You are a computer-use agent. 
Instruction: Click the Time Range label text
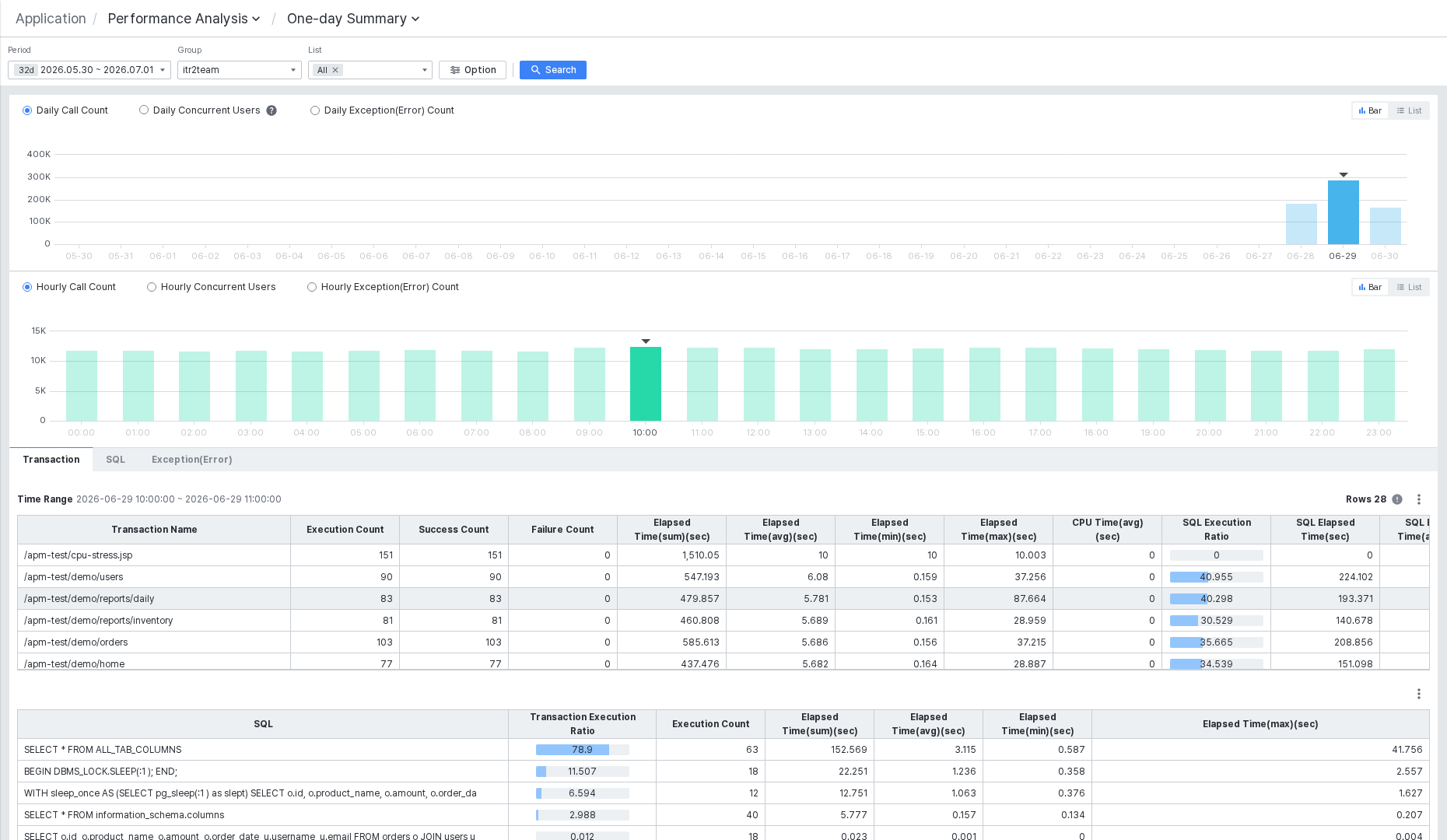click(45, 499)
